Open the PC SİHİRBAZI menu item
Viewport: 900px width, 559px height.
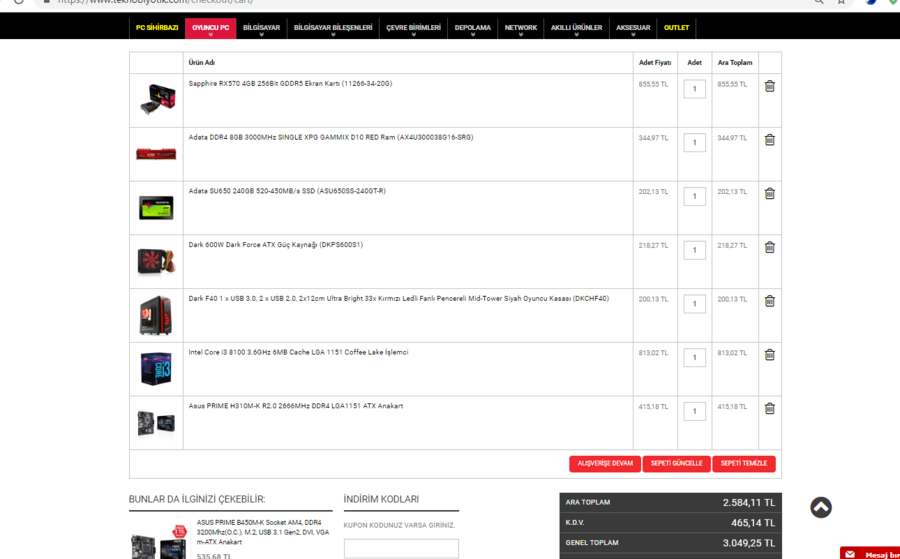157,28
